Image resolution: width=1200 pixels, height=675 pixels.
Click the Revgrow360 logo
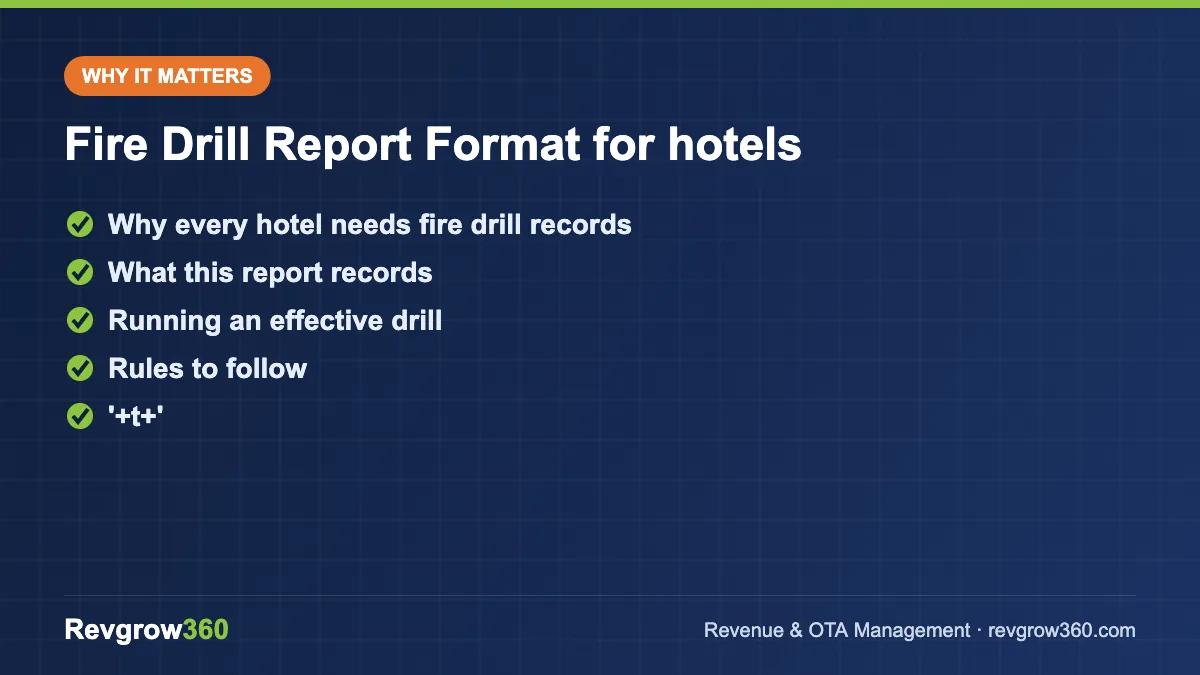pos(146,630)
